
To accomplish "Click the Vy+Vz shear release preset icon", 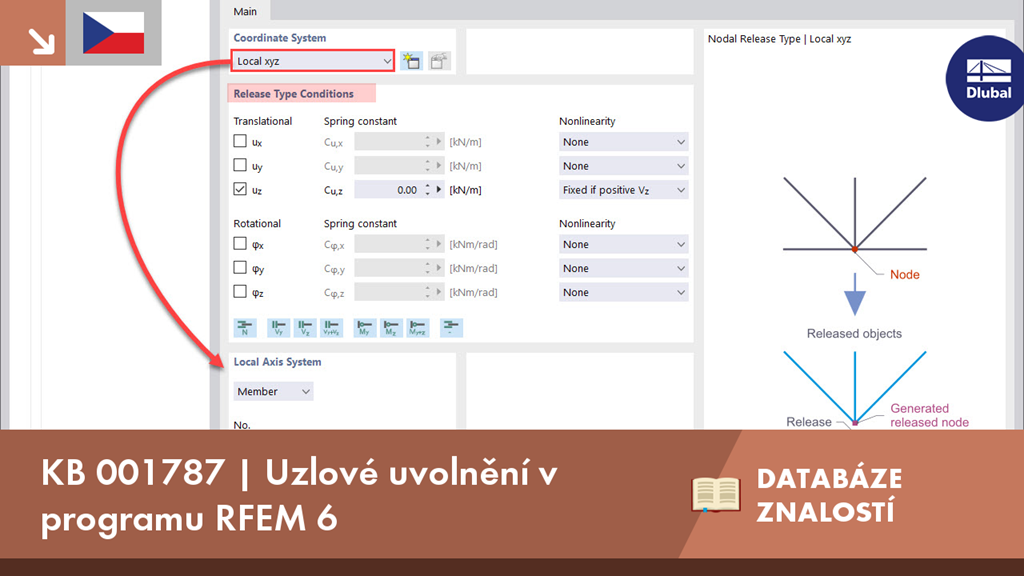I will pos(332,327).
